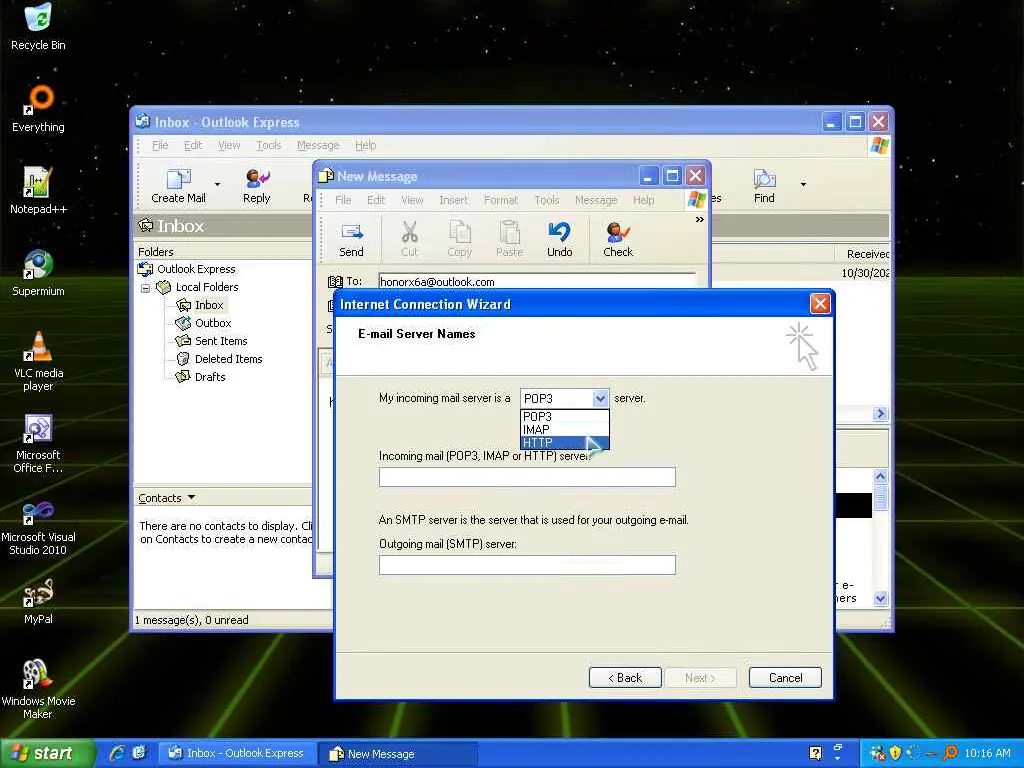This screenshot has width=1024, height=768.
Task: Click message list horizontal scroll right arrow
Action: tap(880, 413)
